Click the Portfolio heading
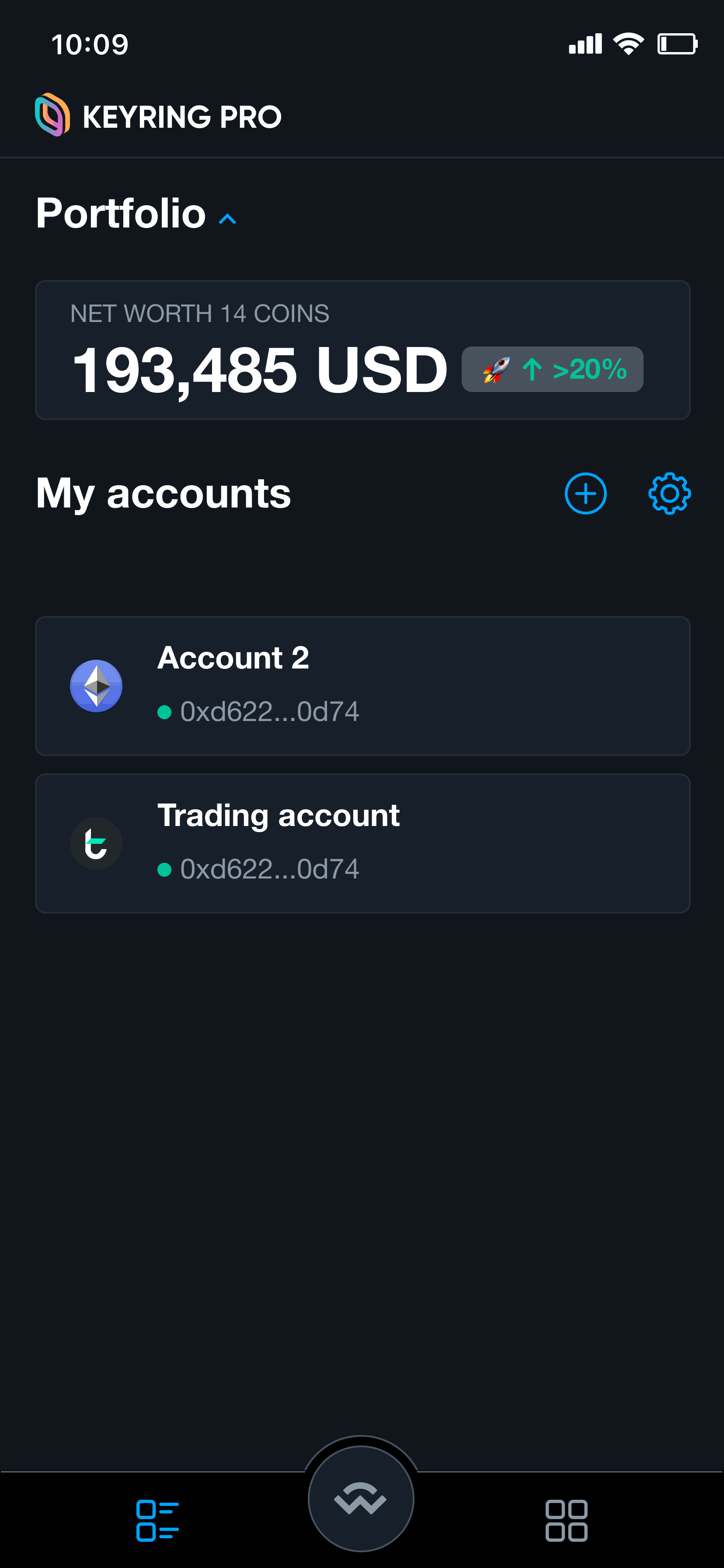The height and width of the screenshot is (1568, 724). [x=121, y=213]
